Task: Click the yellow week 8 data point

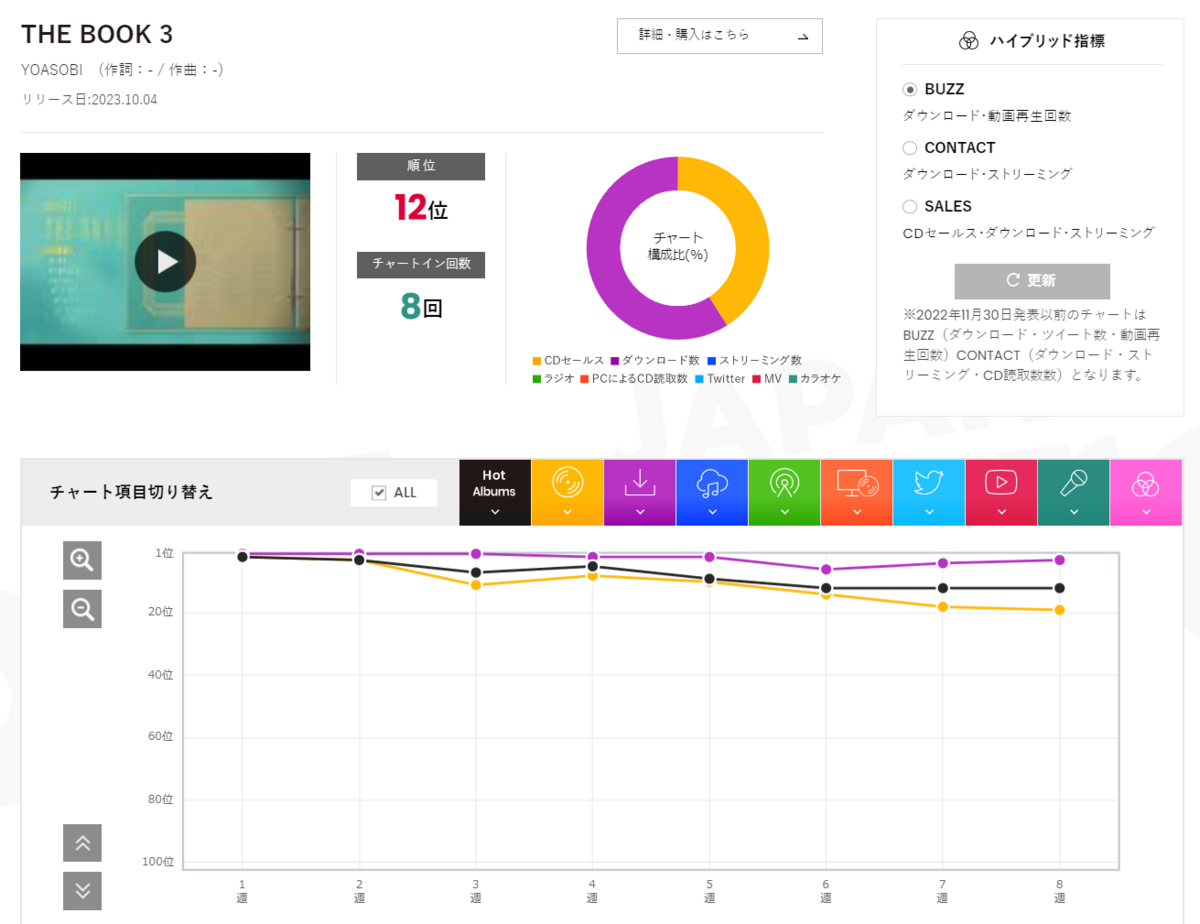Action: (x=1059, y=610)
